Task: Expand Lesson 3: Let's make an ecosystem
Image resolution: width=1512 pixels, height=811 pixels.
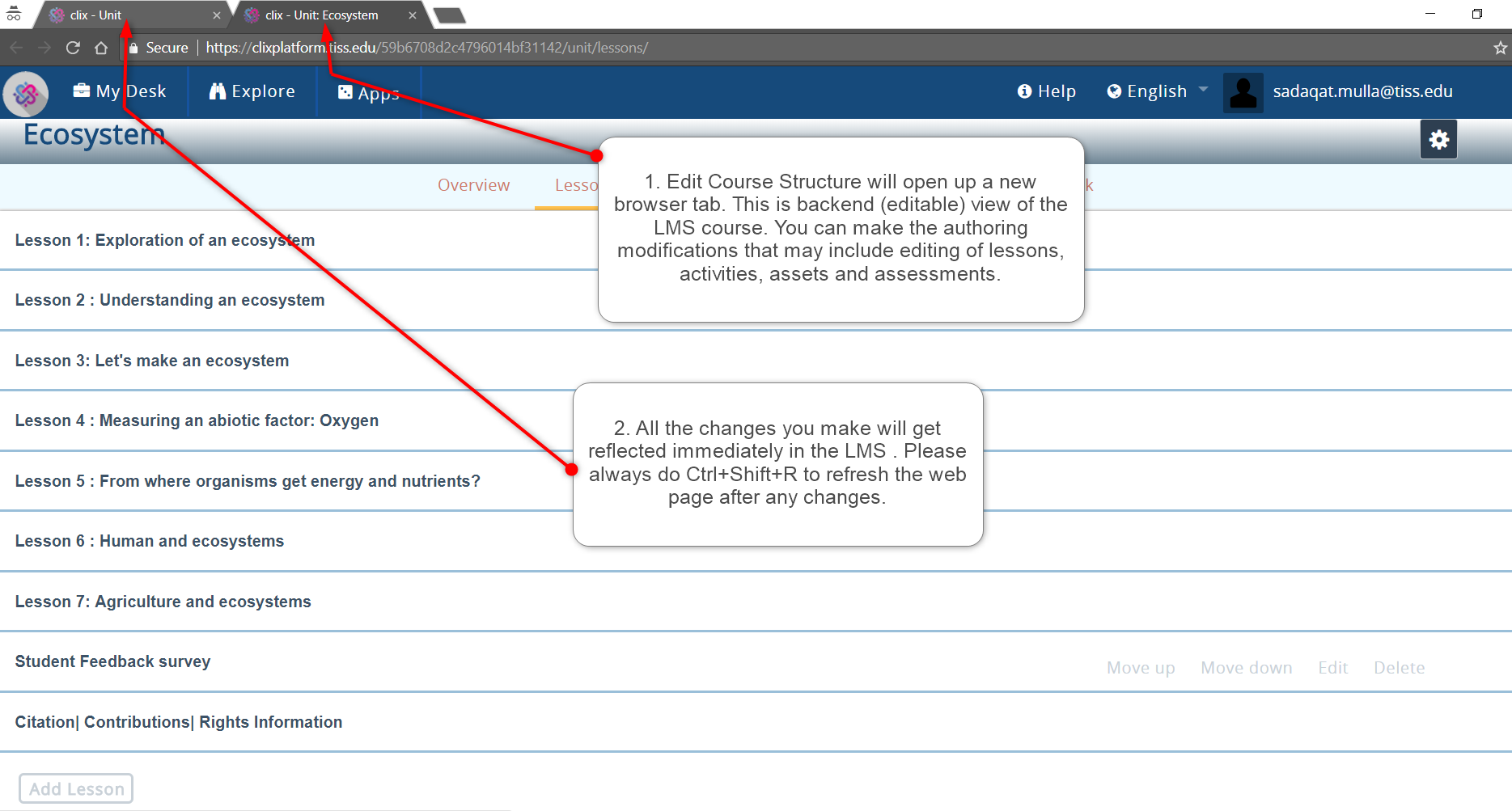Action: (x=152, y=361)
